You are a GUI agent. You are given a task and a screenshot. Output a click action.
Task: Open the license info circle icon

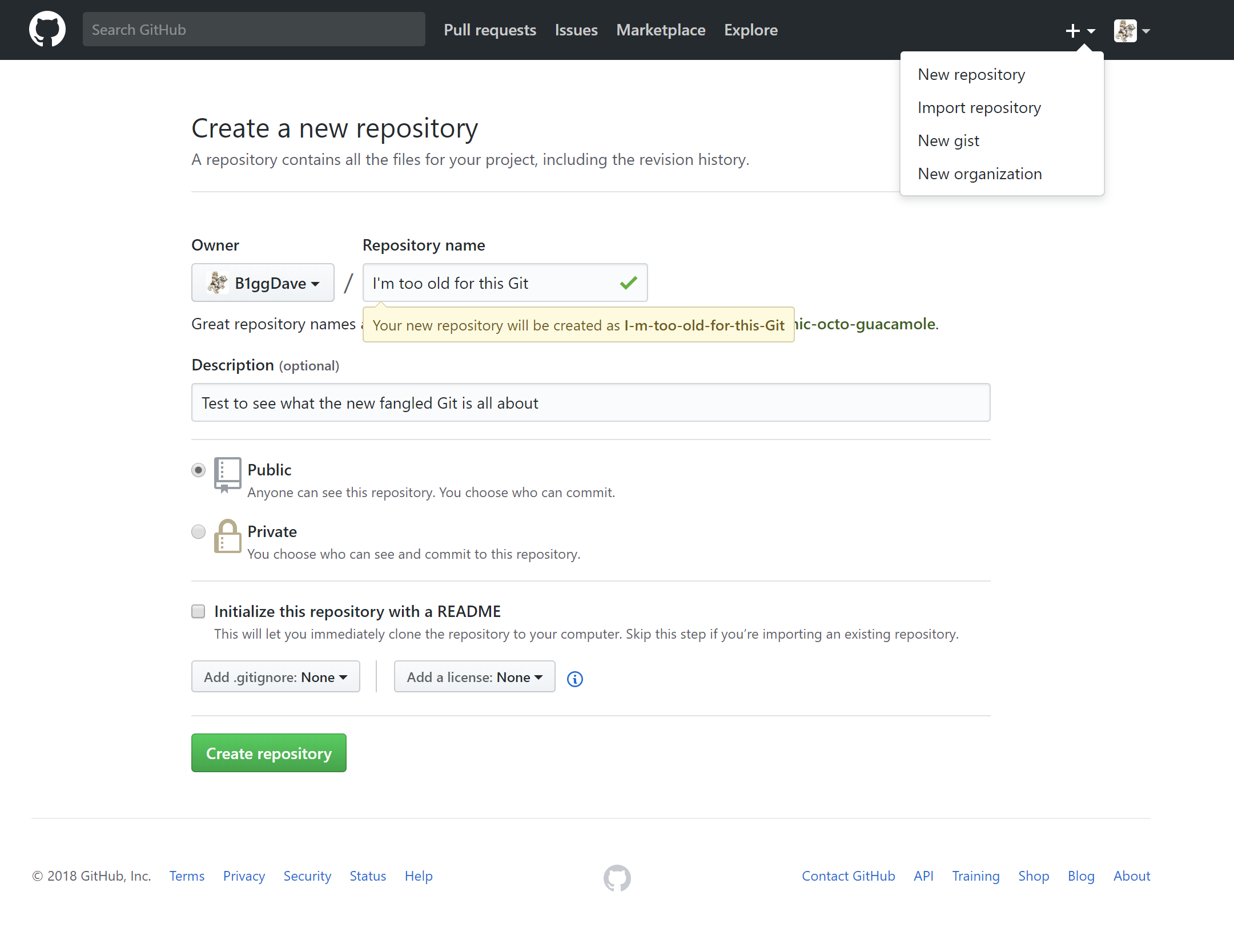point(574,679)
